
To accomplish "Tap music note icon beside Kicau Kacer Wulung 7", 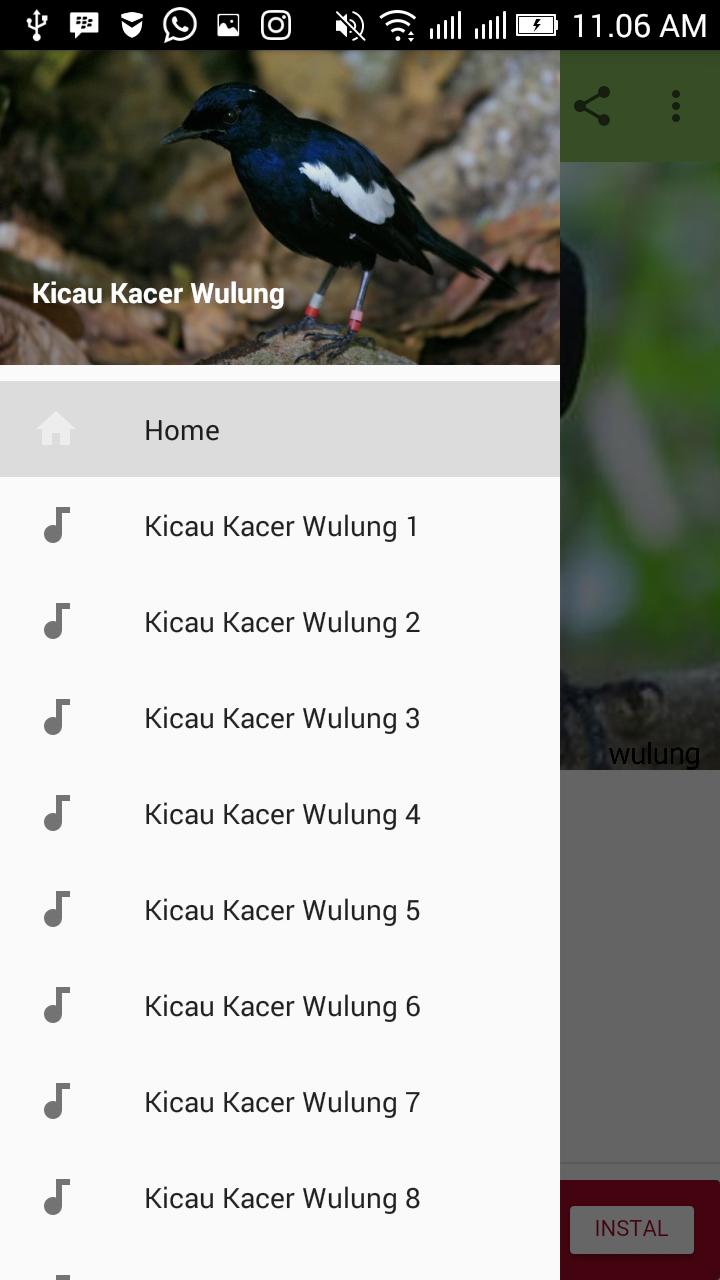I will [x=57, y=1101].
